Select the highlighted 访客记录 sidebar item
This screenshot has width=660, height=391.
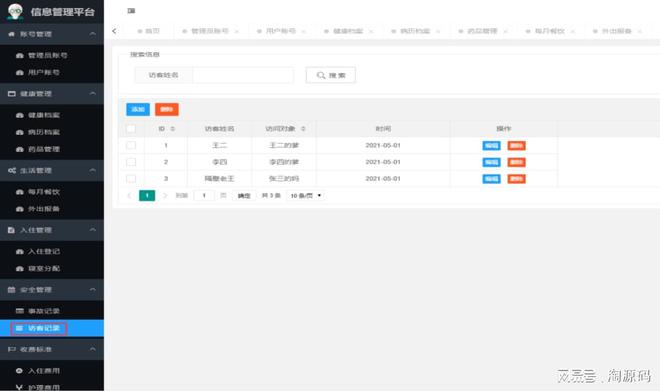coord(52,328)
